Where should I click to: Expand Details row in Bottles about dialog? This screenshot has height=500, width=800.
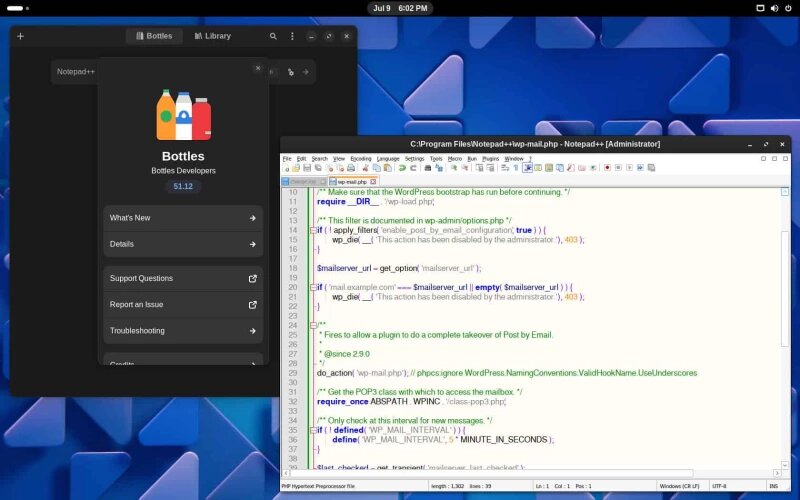click(183, 244)
